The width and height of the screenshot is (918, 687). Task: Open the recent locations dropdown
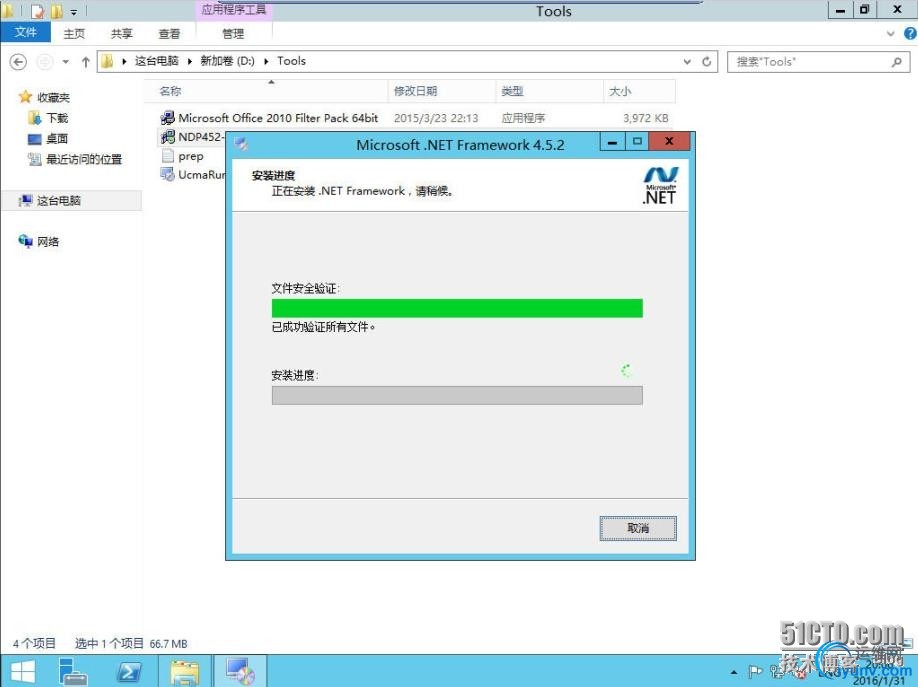(66, 61)
